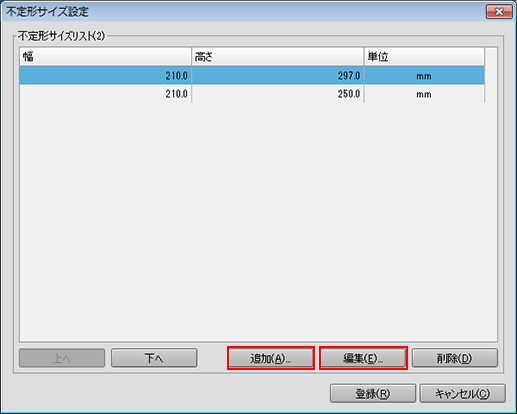Click mm unit in the 297.0 row

(x=424, y=76)
